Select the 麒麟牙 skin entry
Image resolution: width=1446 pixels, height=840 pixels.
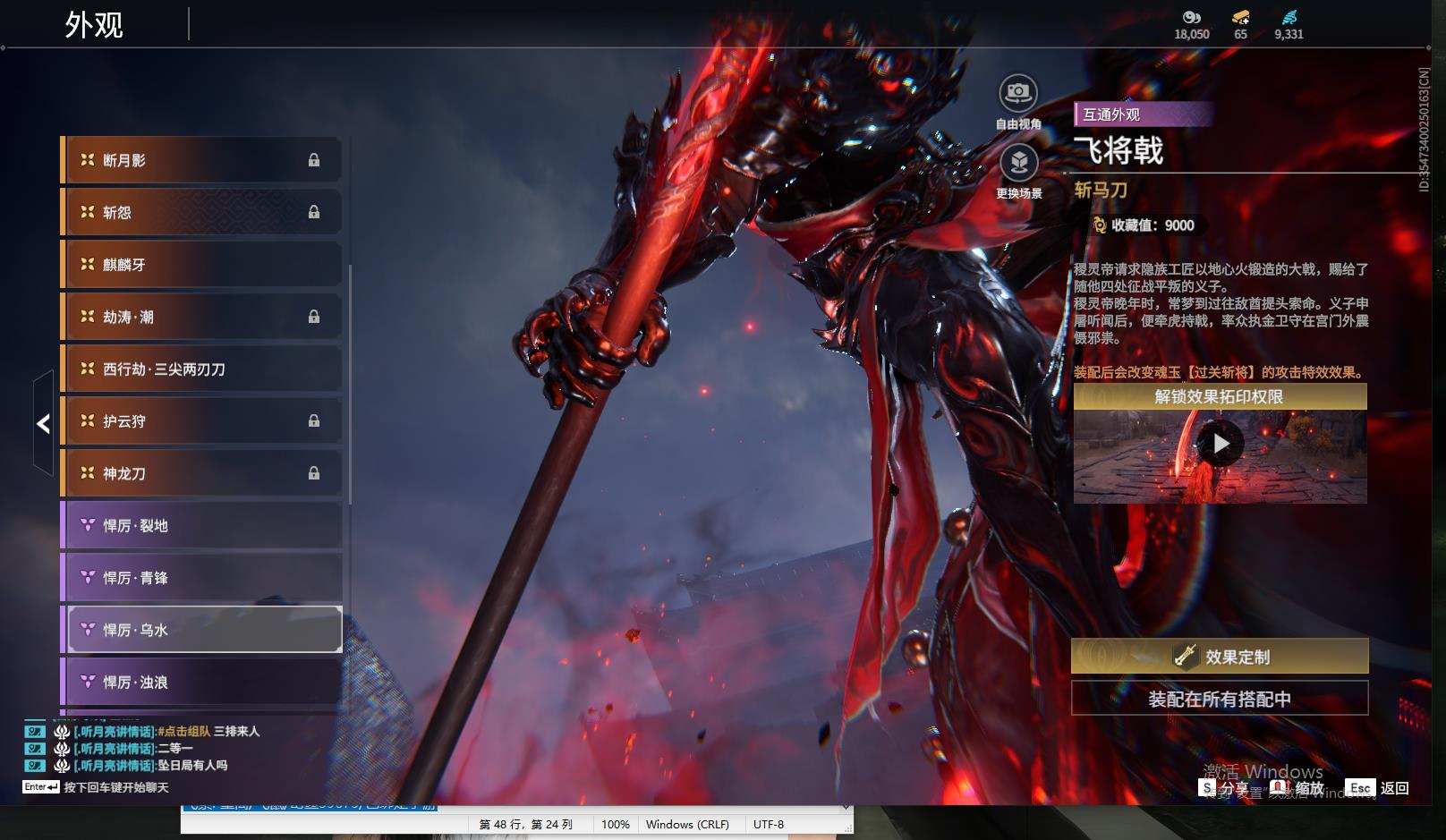click(201, 265)
